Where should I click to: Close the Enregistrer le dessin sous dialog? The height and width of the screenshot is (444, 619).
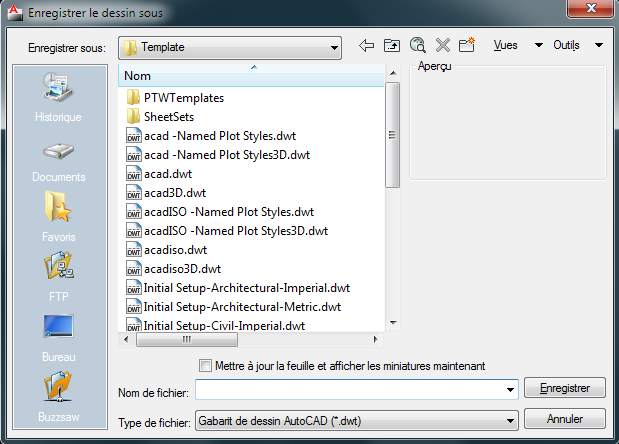pos(590,8)
